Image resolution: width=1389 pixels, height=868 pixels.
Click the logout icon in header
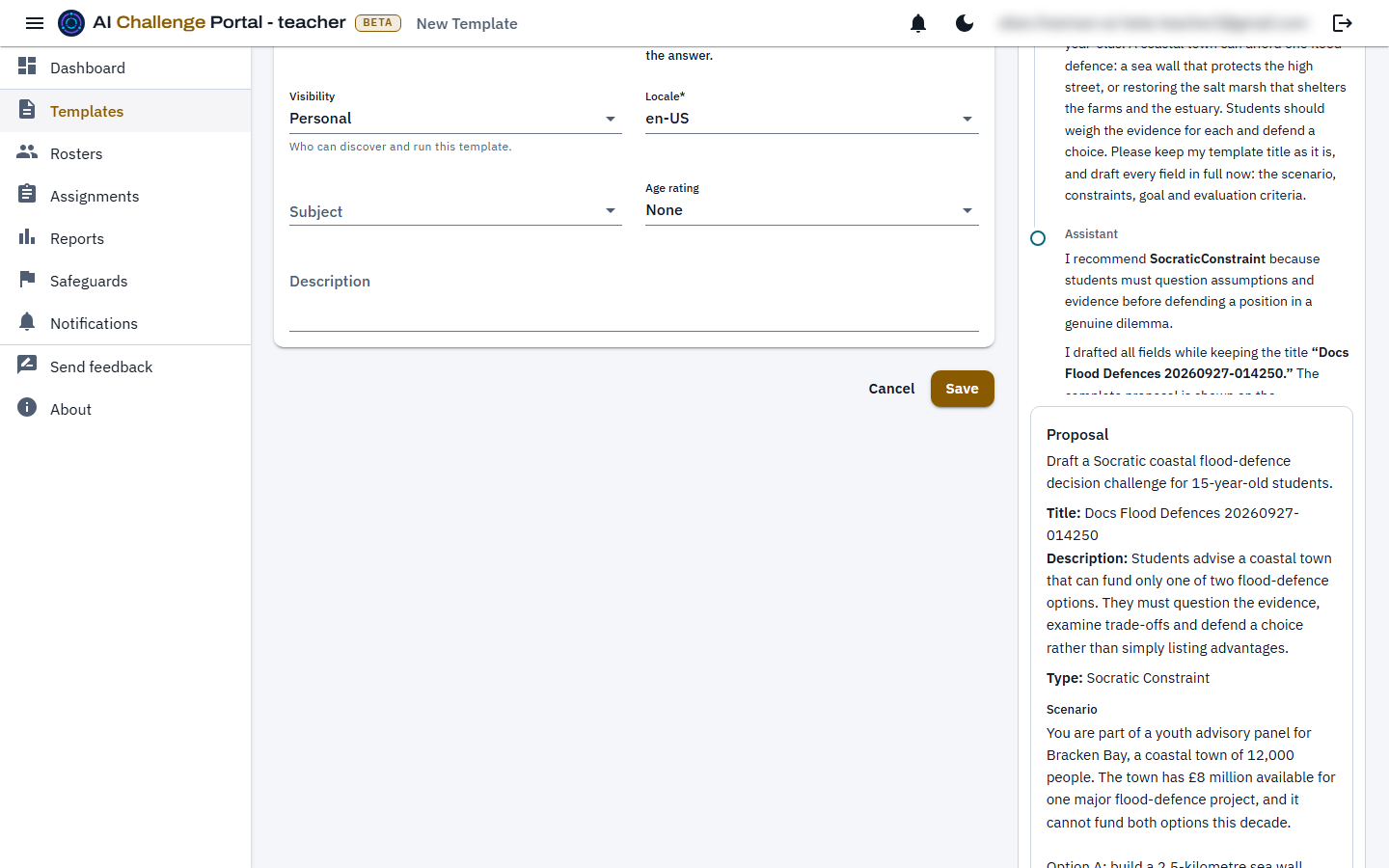click(1343, 23)
